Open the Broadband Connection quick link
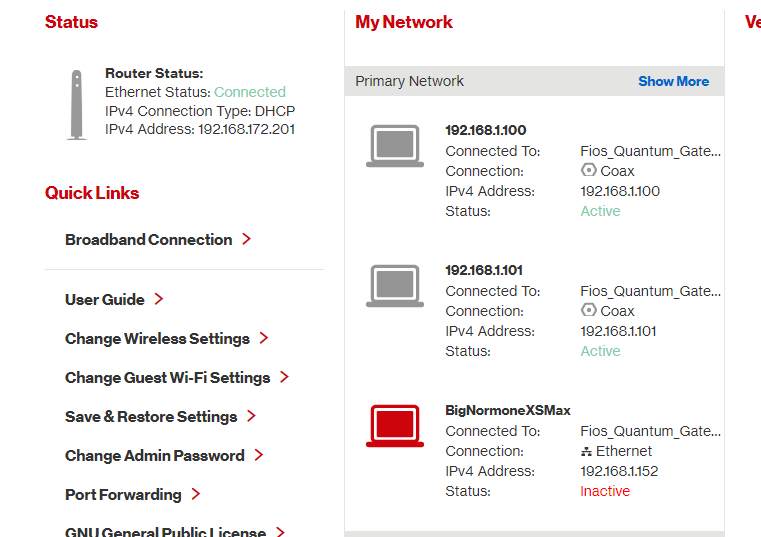Viewport: 761px width, 537px height. click(148, 240)
